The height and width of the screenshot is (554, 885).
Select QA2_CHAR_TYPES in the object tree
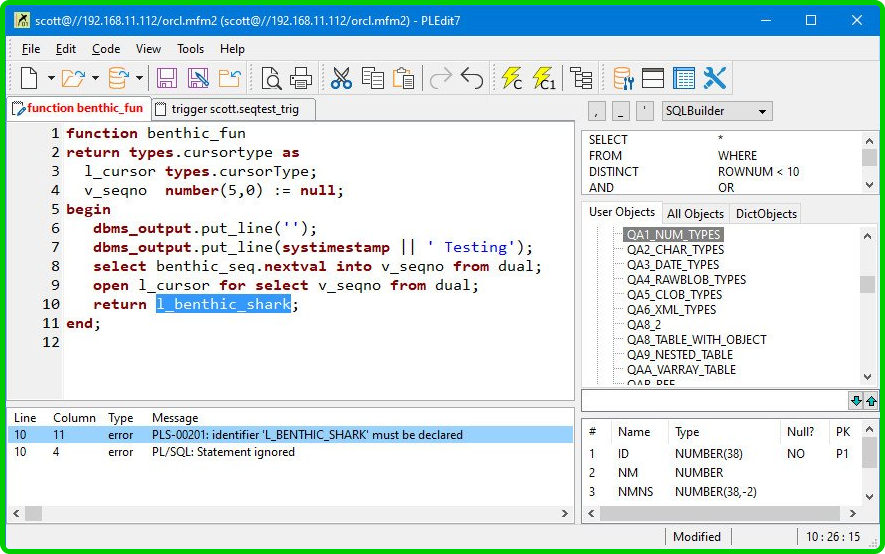coord(675,249)
